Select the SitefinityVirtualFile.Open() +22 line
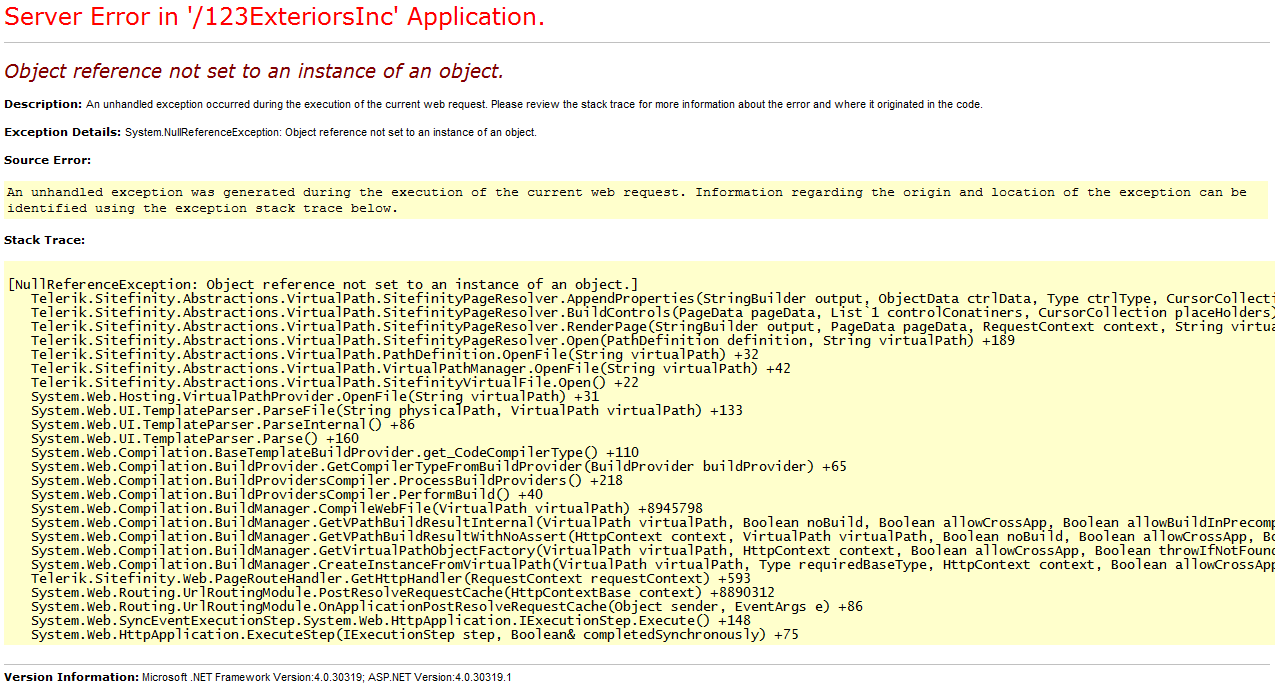This screenshot has width=1275, height=694. 335,382
